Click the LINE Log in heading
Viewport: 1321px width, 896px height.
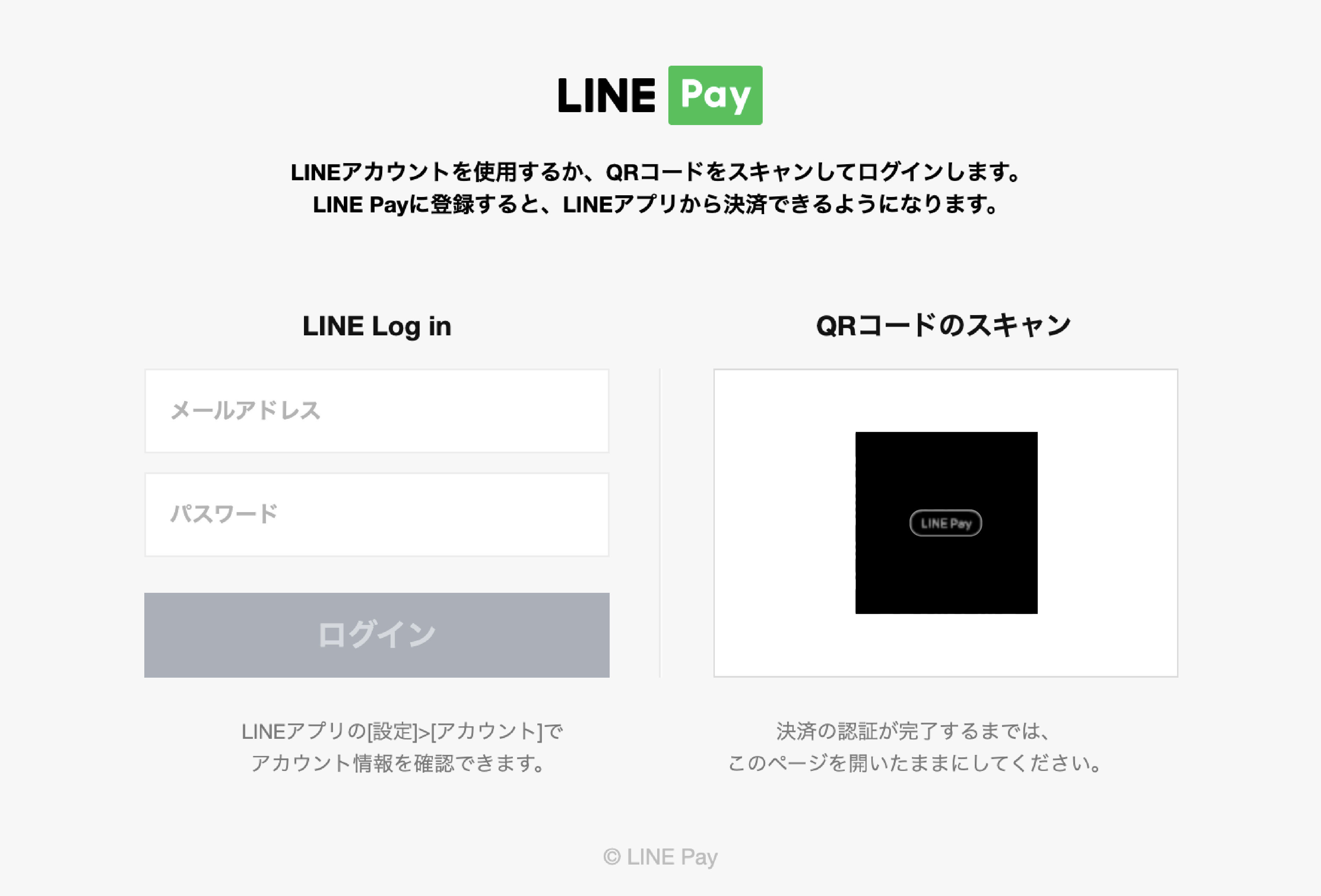(377, 326)
